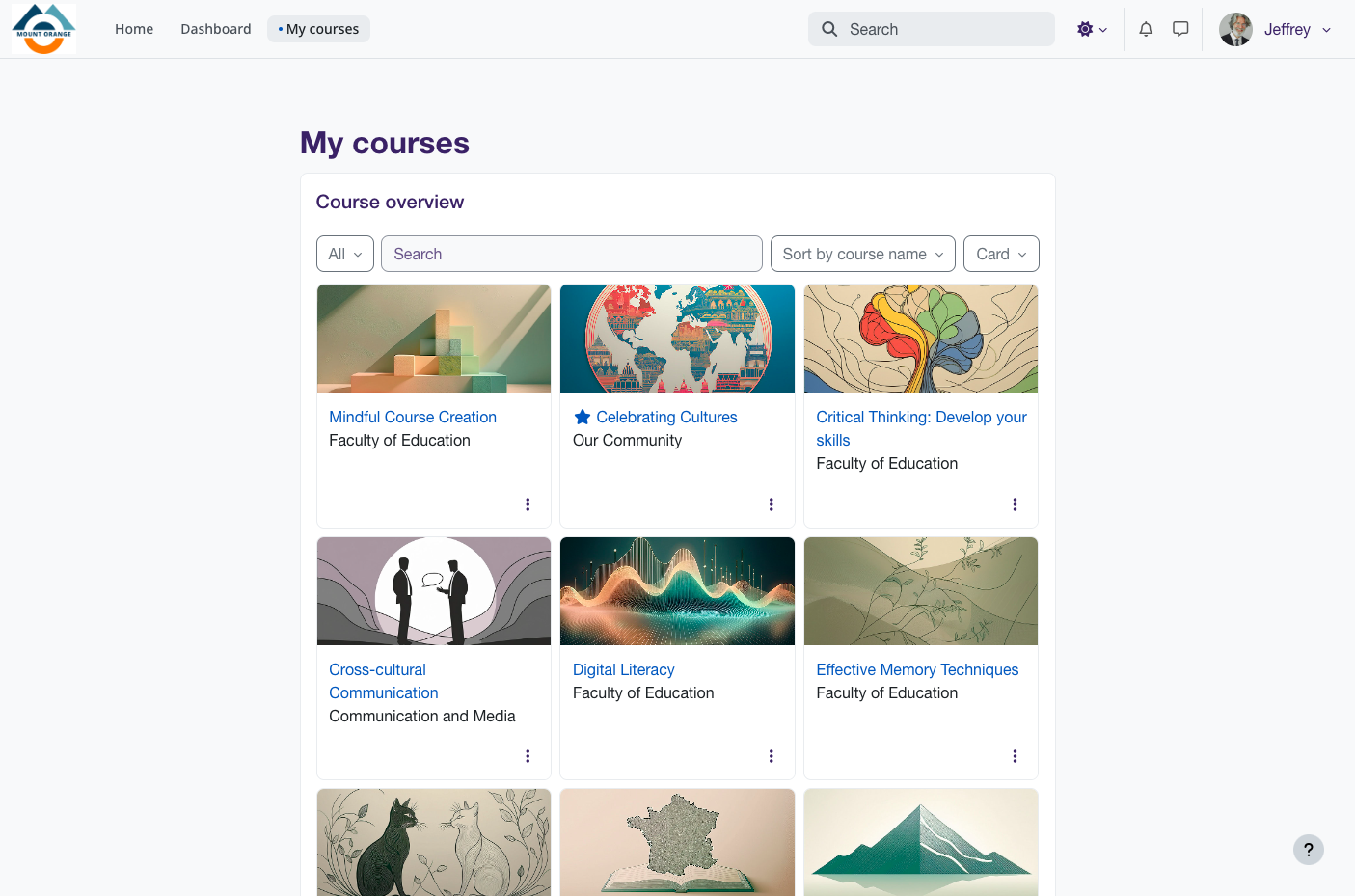
Task: Click the Cross-cultural Communication silhouettes thumbnail
Action: pyautogui.click(x=434, y=591)
